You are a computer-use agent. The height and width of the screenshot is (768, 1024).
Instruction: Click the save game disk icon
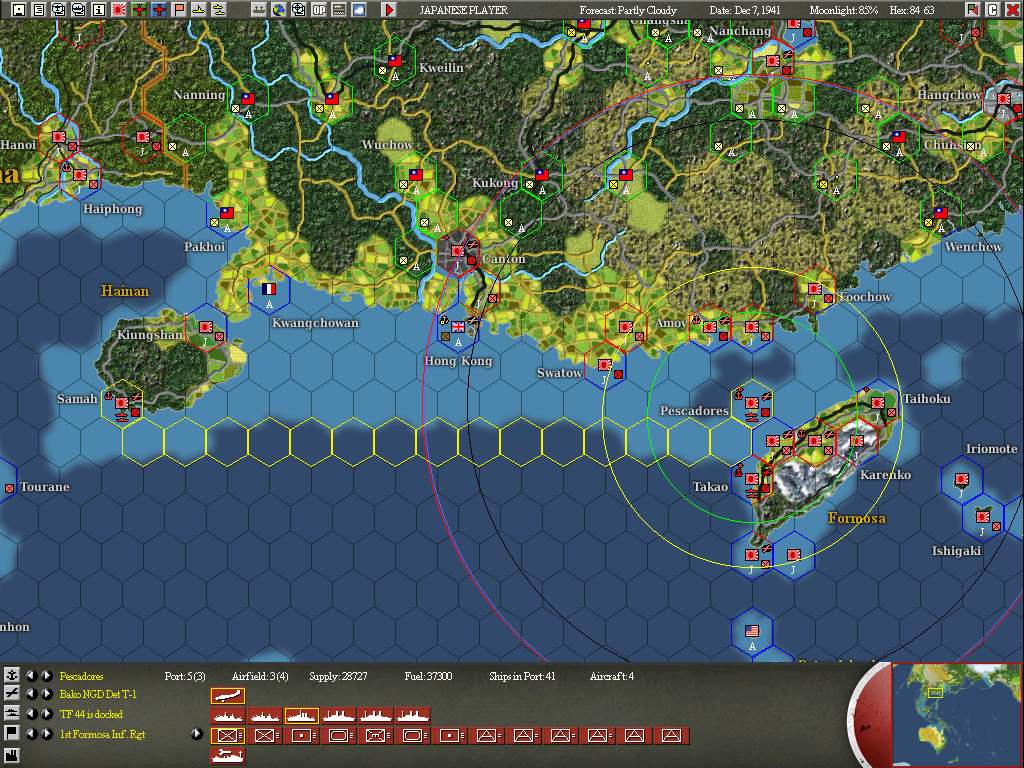(x=19, y=9)
